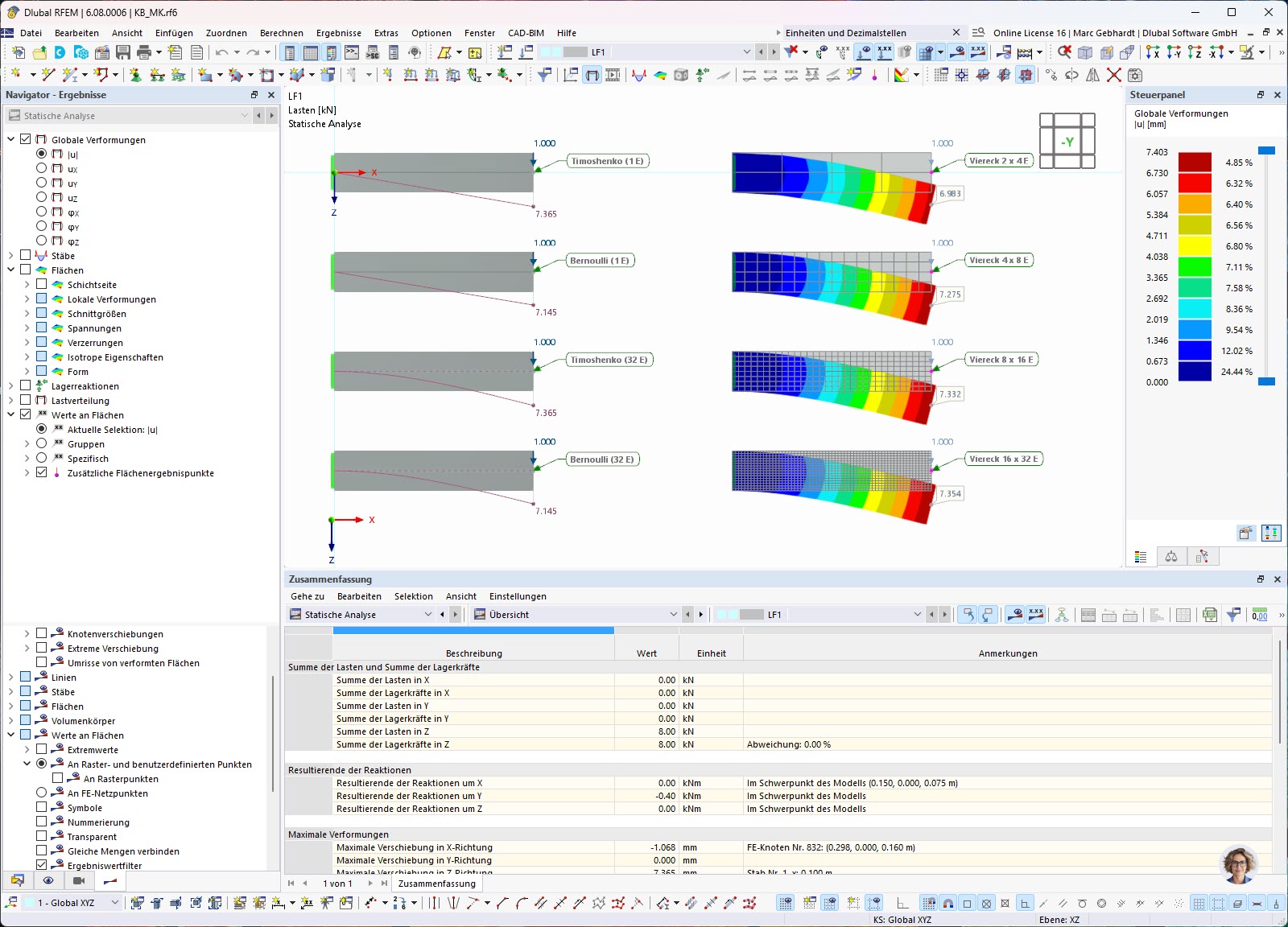Click the mirror view icon in the toolbar

[1092, 74]
